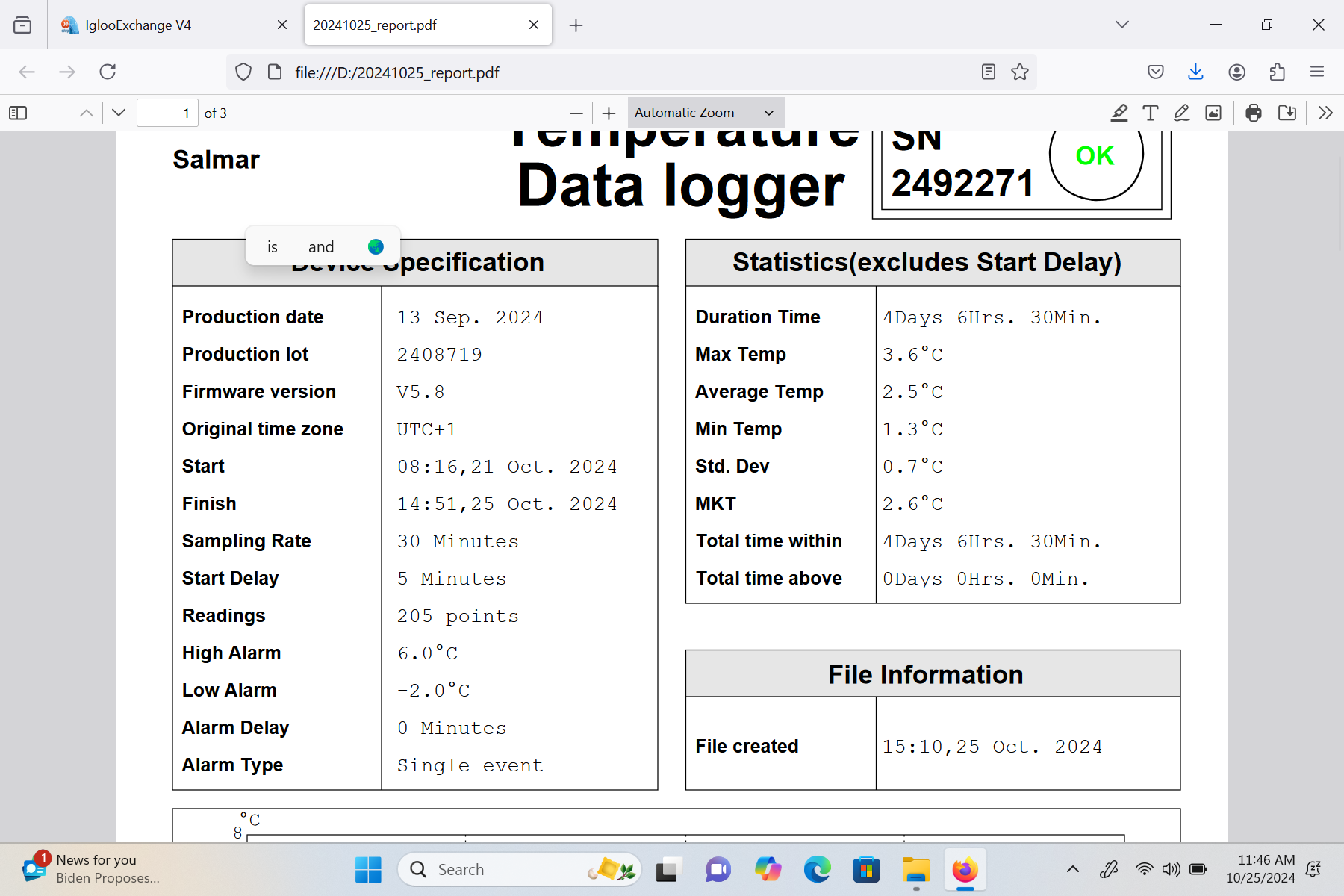Open Windows Start menu
This screenshot has height=896, width=1344.
point(368,869)
